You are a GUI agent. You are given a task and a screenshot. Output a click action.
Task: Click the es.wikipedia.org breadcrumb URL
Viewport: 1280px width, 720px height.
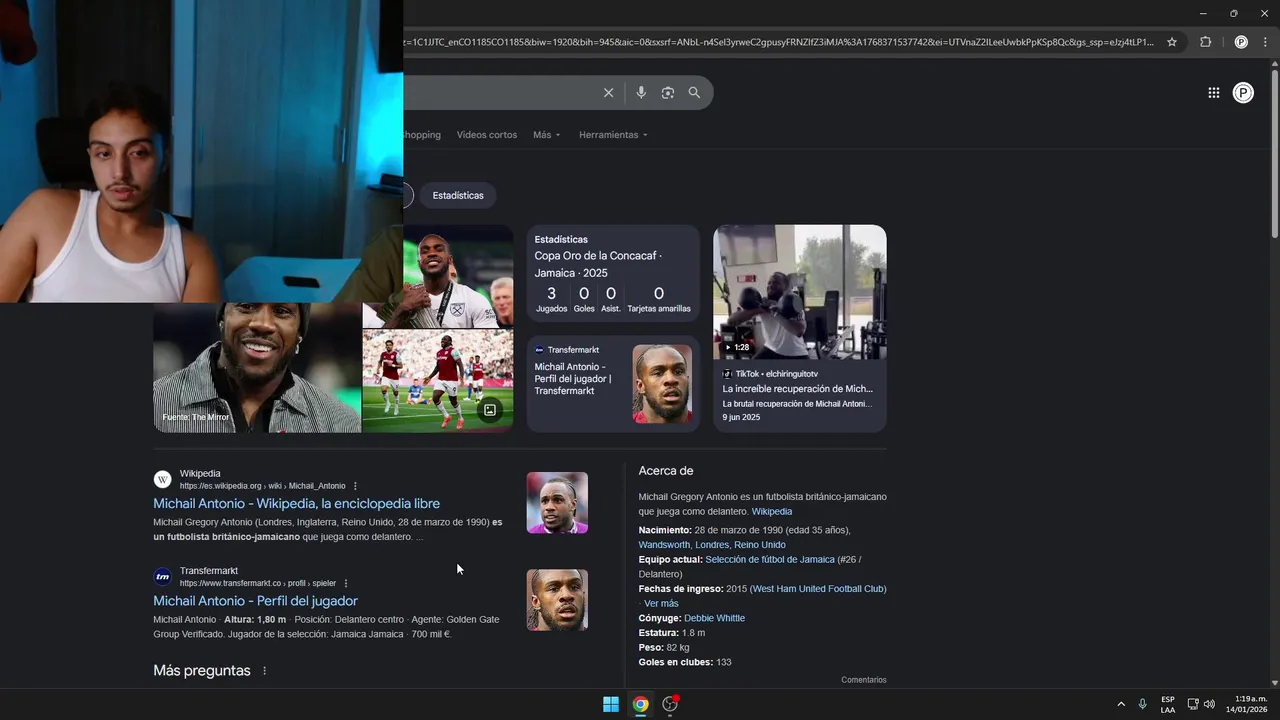click(262, 486)
